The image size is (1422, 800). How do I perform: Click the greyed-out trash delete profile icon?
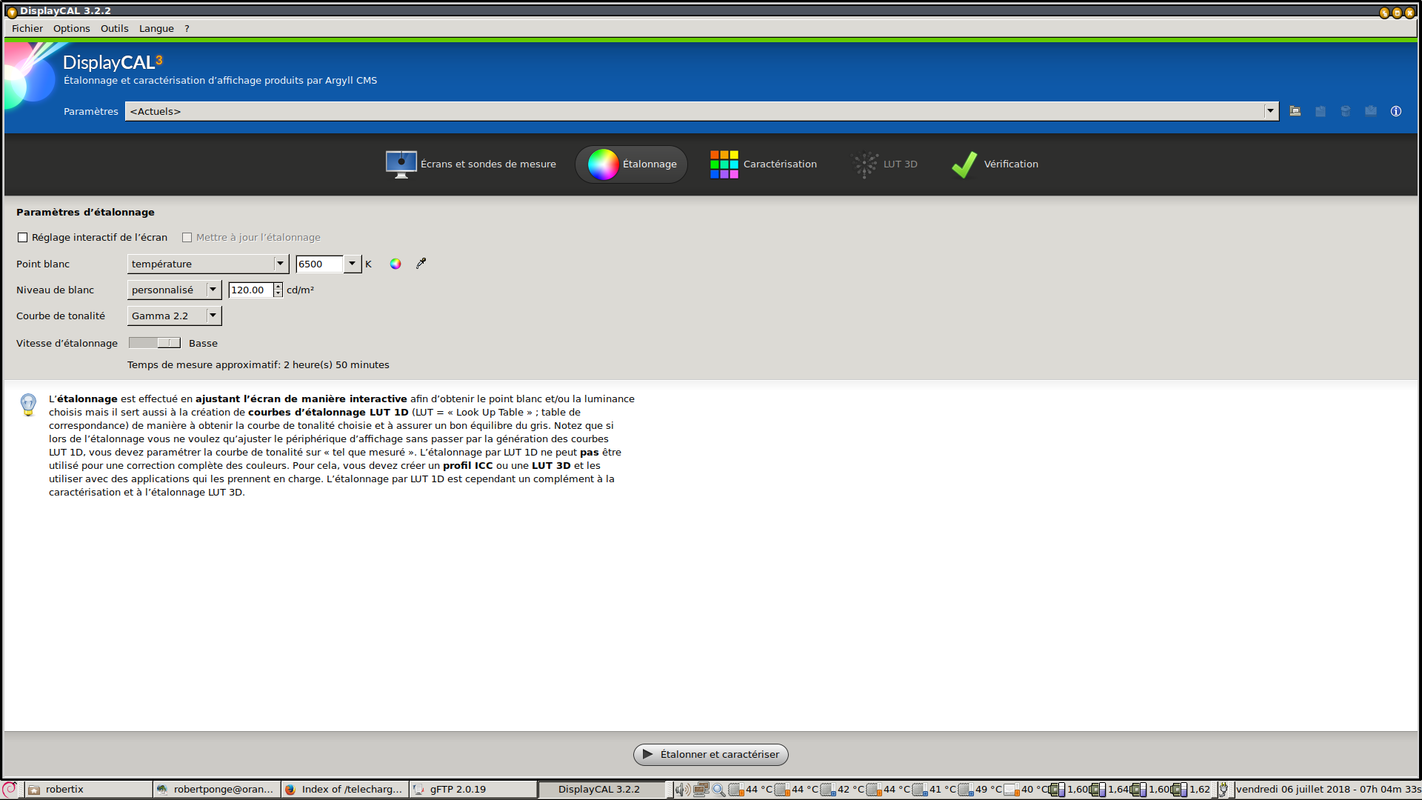pos(1345,111)
